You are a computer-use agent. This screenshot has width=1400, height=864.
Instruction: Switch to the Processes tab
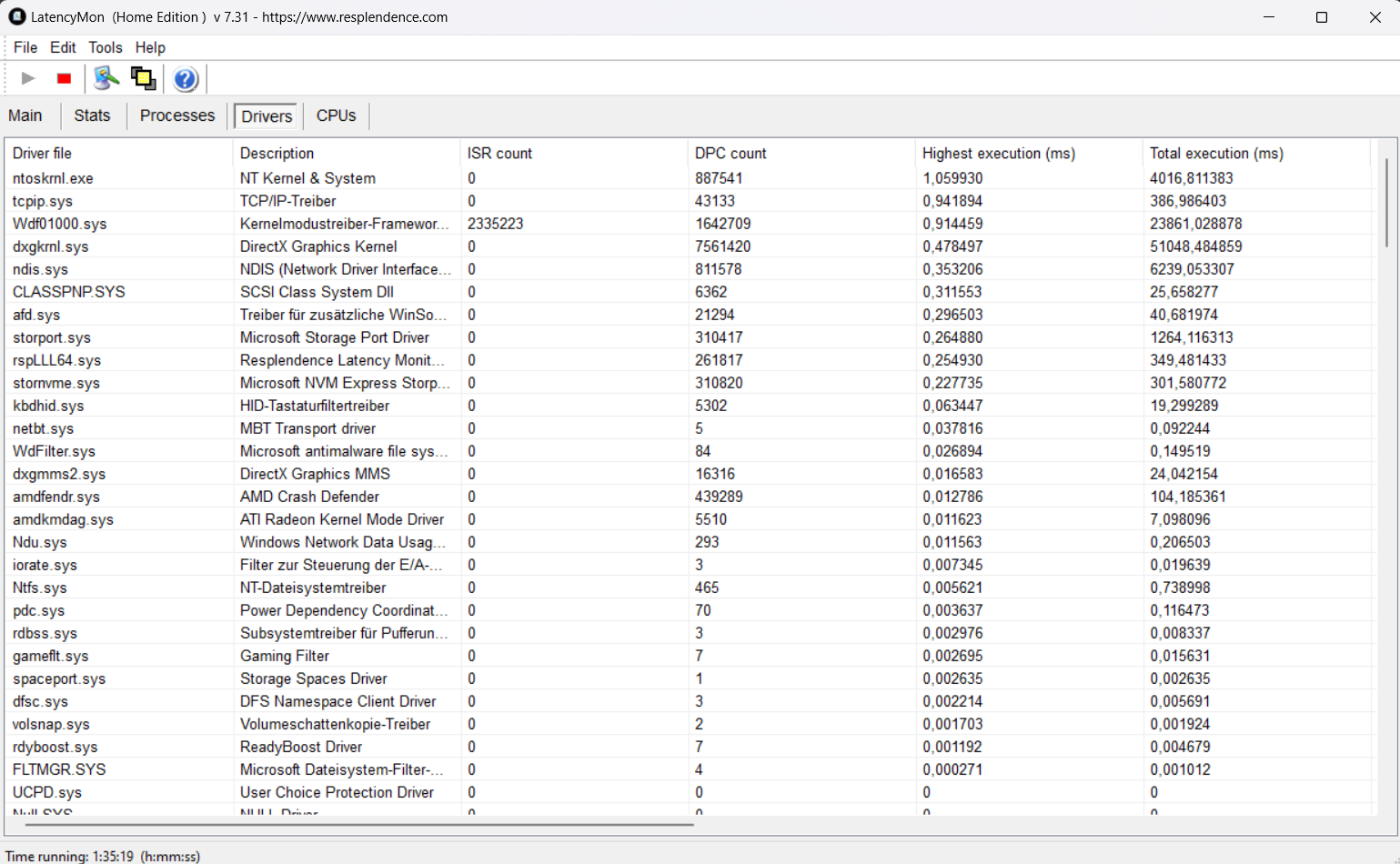177,116
